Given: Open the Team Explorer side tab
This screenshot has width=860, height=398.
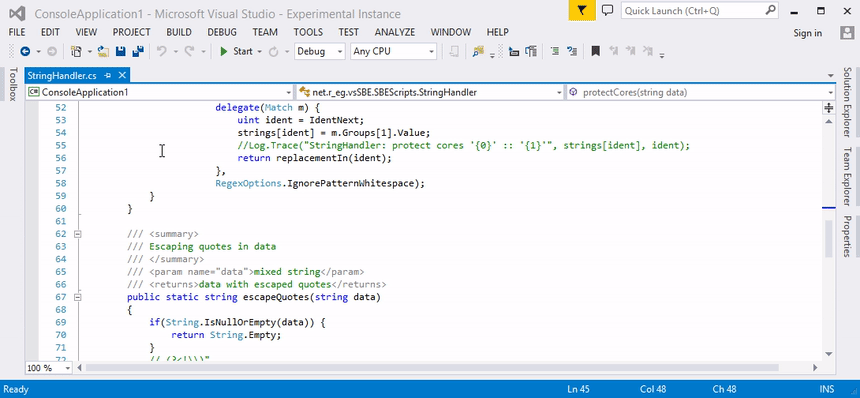Looking at the screenshot, I should click(847, 176).
